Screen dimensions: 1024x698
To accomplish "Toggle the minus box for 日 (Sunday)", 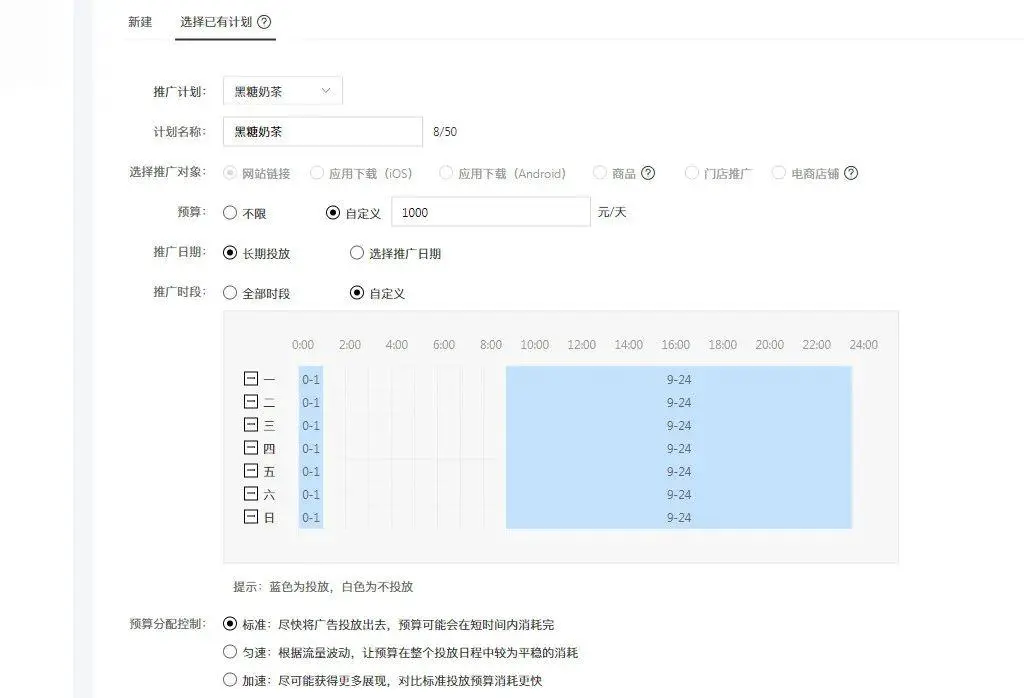I will coord(251,517).
